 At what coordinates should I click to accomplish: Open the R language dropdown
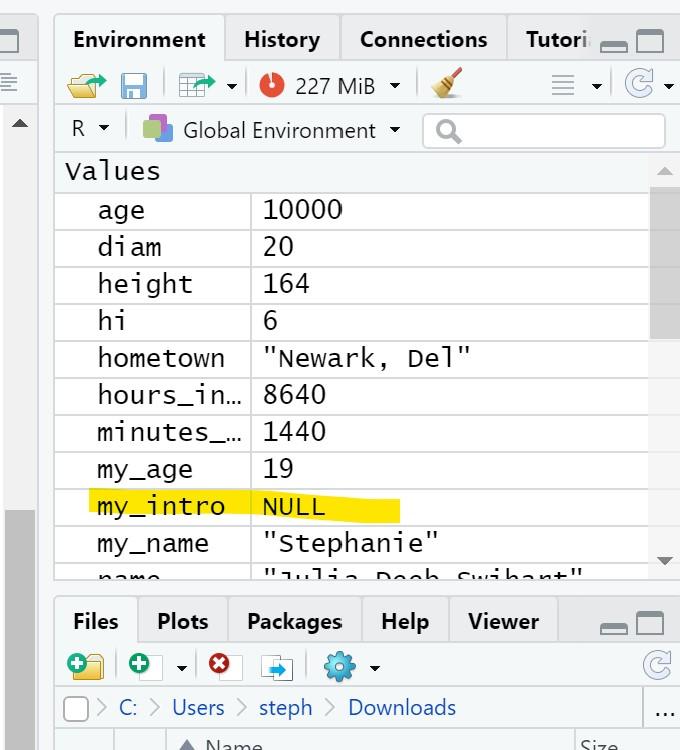point(90,128)
